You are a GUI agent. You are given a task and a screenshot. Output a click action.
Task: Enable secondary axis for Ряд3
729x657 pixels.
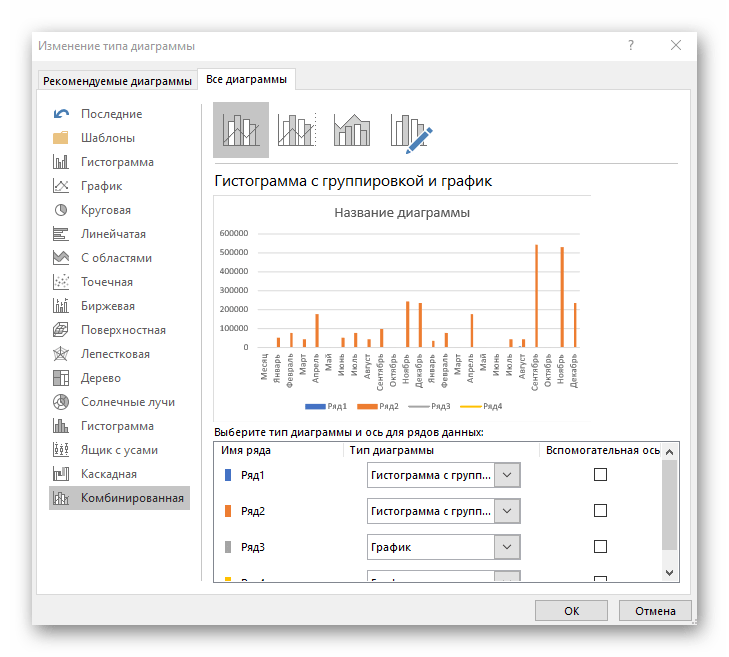[600, 546]
